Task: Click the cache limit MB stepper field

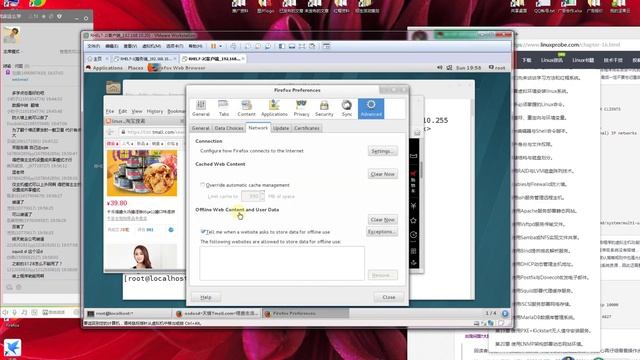Action: pyautogui.click(x=253, y=196)
